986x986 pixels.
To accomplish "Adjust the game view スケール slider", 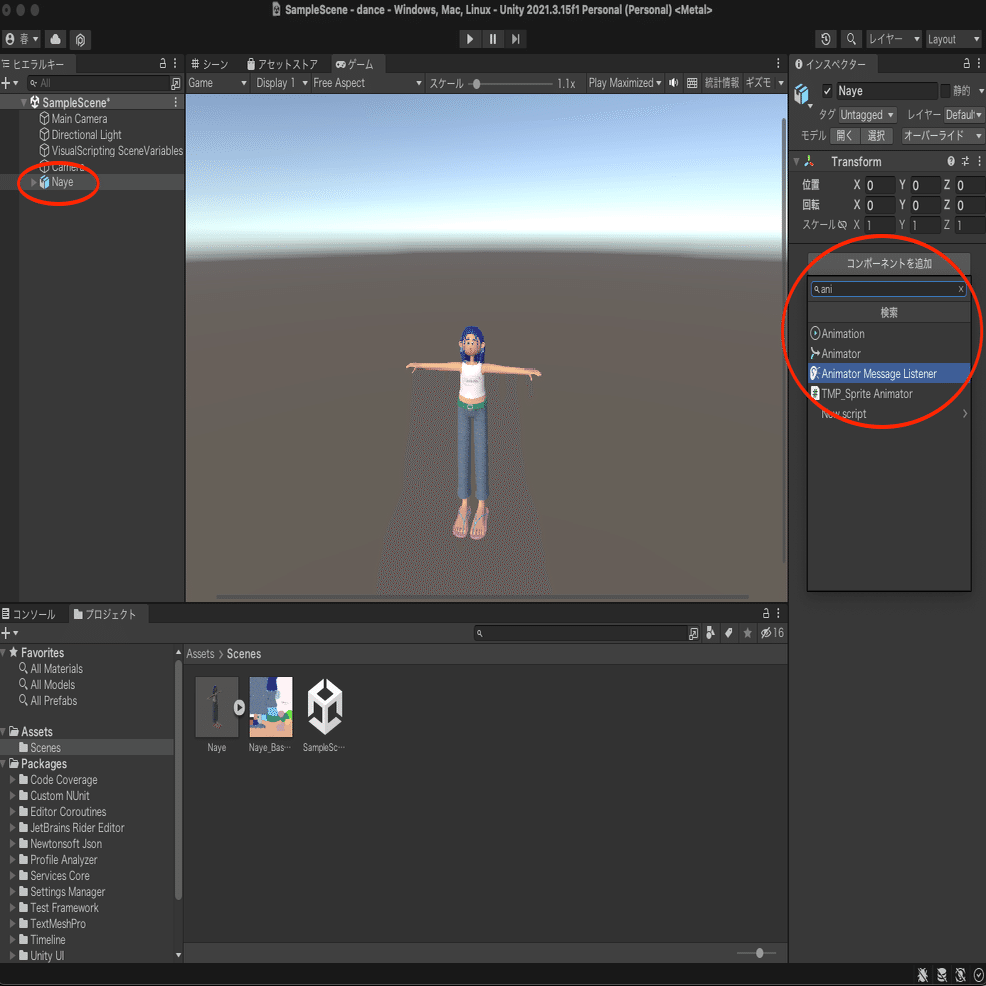I will coord(477,84).
